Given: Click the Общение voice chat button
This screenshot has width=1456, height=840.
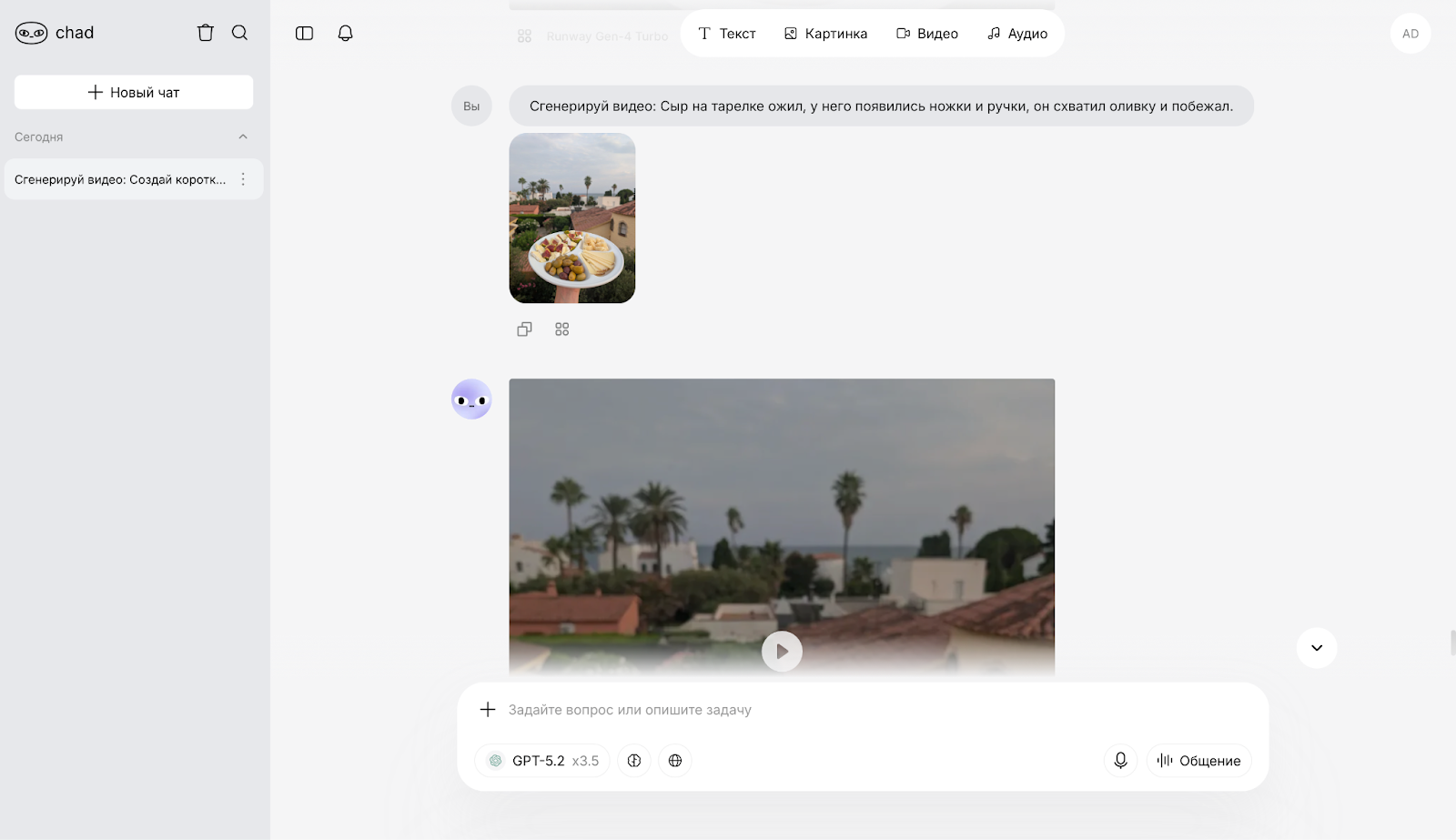Looking at the screenshot, I should click(1198, 761).
